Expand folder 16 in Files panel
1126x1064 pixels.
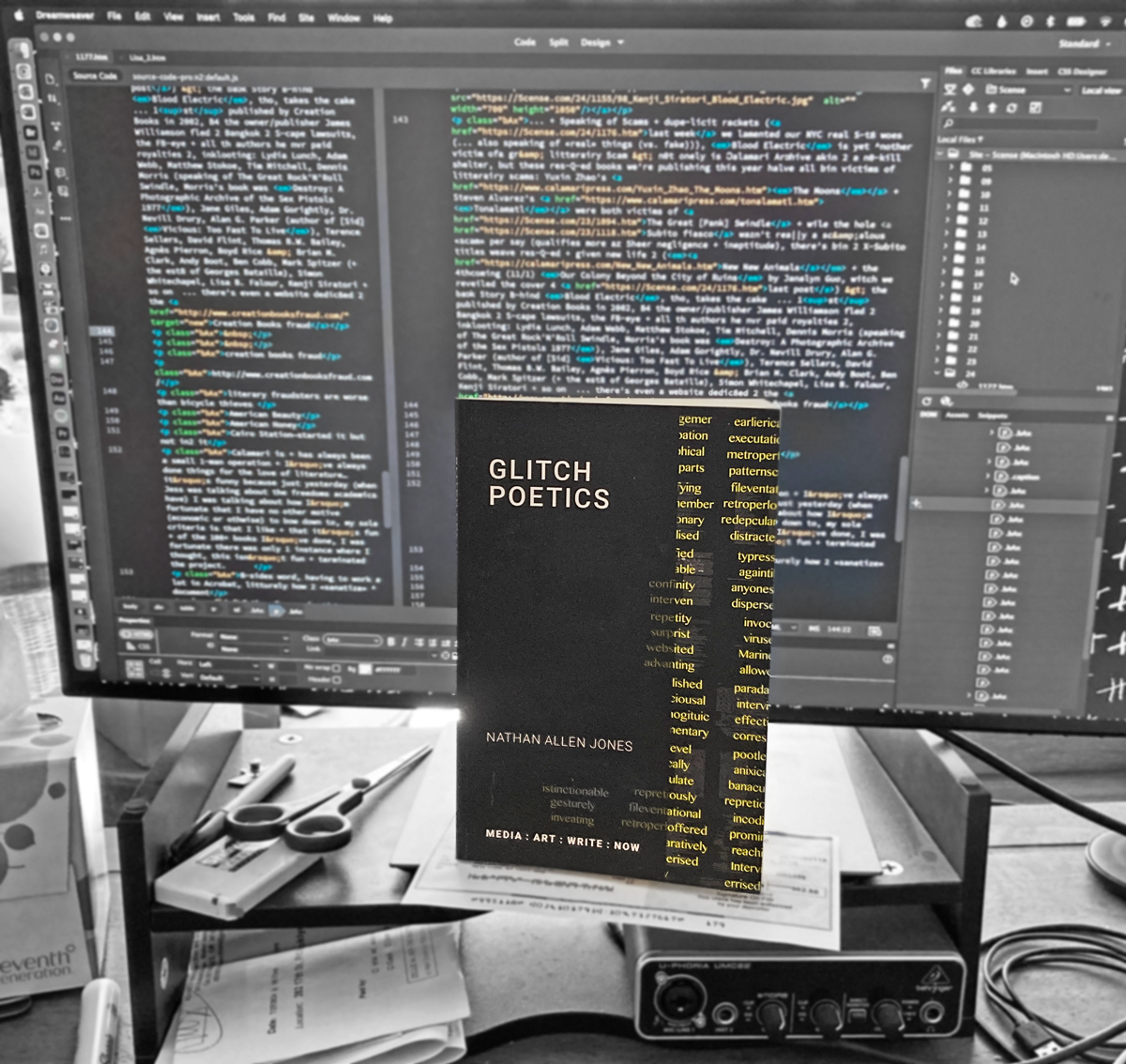click(x=944, y=272)
